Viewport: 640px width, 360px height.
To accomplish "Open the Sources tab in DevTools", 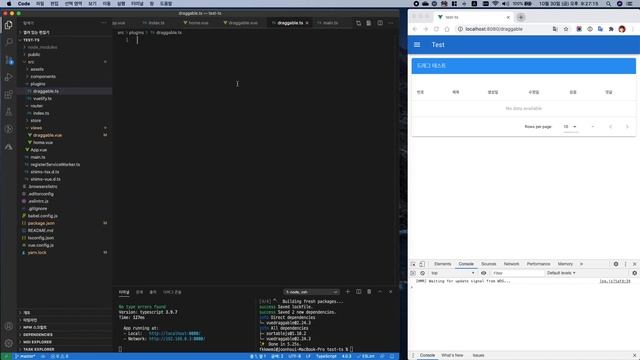I will [489, 264].
